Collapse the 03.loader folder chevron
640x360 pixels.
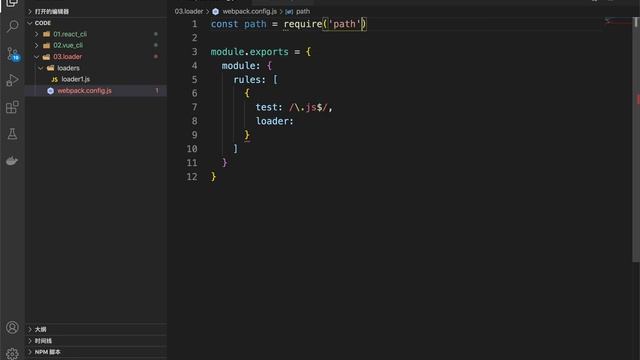click(x=37, y=57)
